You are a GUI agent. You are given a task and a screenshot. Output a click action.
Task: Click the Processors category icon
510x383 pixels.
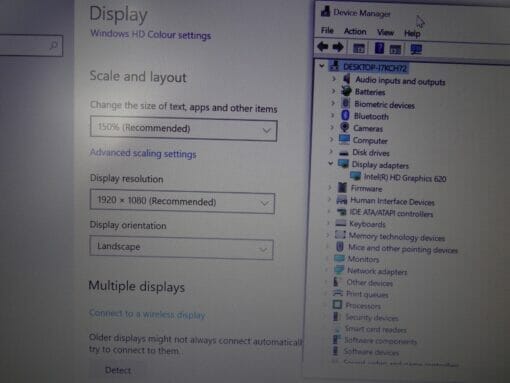point(337,304)
